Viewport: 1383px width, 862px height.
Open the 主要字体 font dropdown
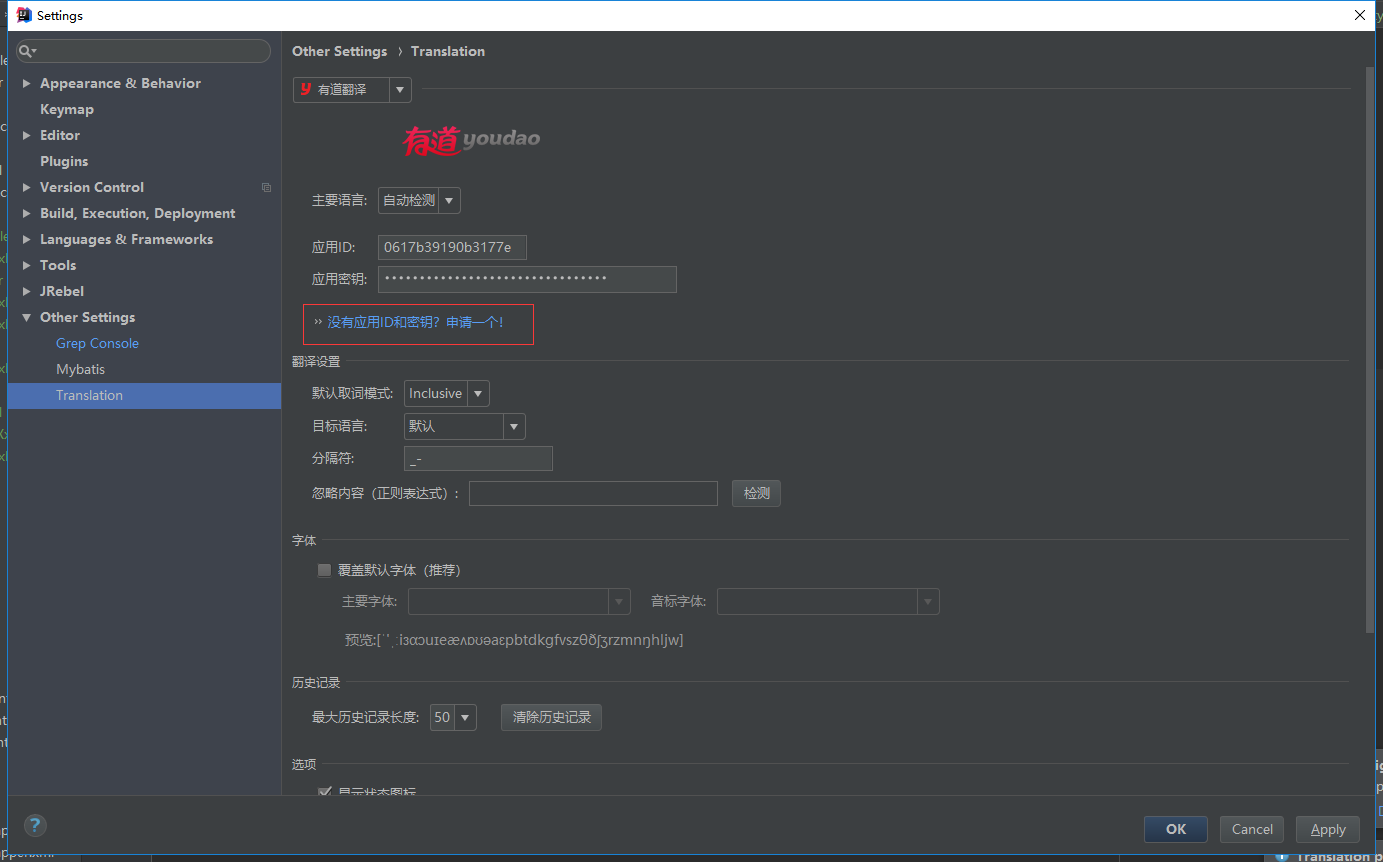[x=519, y=601]
